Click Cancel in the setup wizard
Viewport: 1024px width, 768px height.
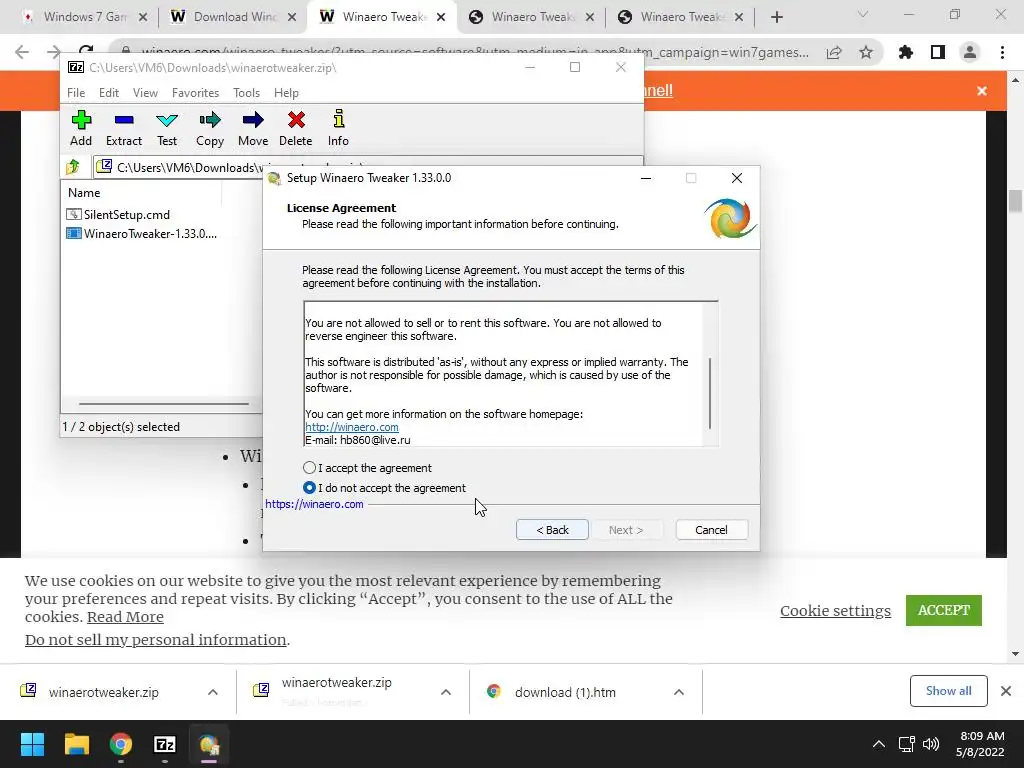(711, 530)
